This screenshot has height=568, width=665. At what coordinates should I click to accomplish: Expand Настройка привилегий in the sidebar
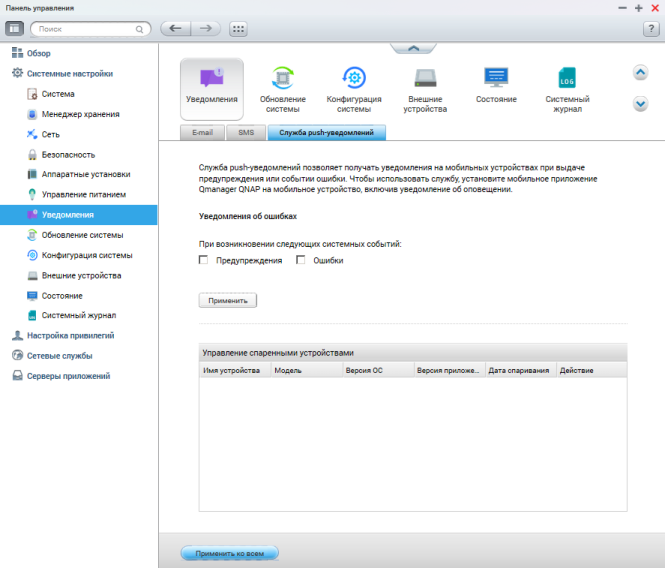63,336
